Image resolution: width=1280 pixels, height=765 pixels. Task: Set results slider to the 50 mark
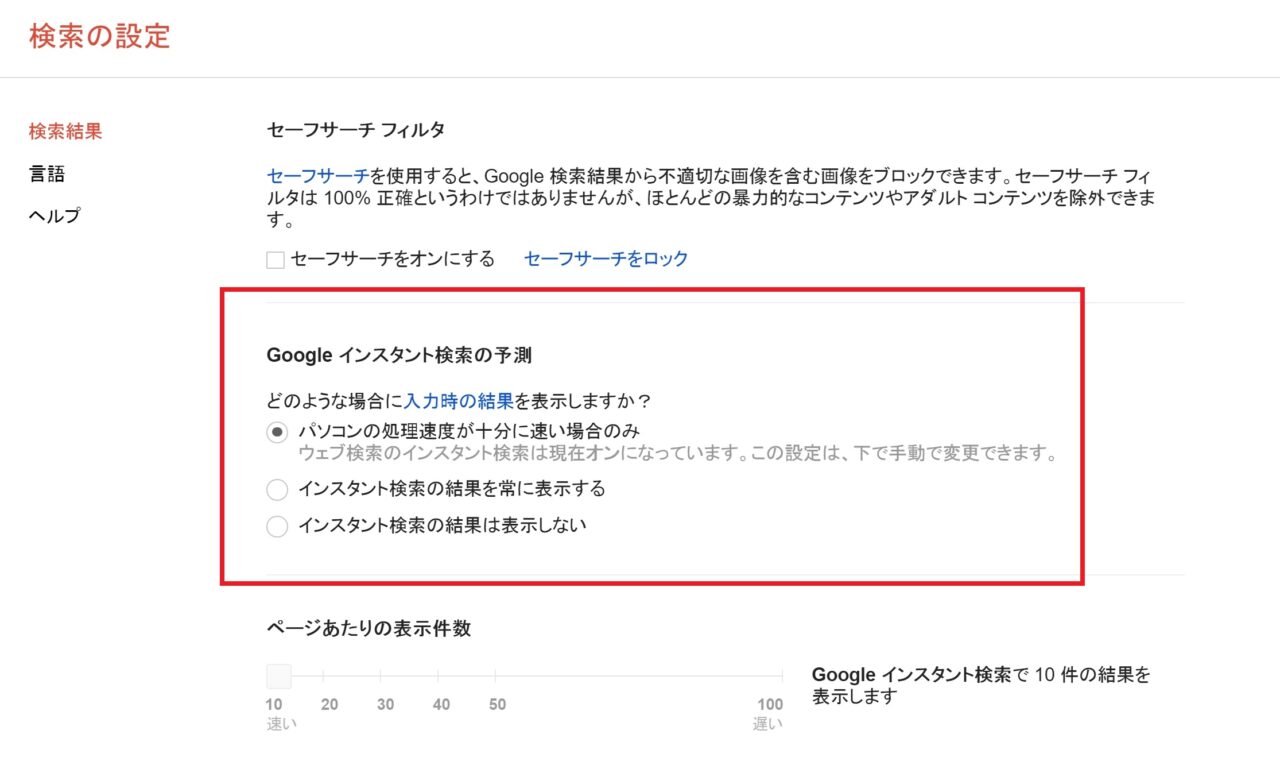click(x=497, y=677)
